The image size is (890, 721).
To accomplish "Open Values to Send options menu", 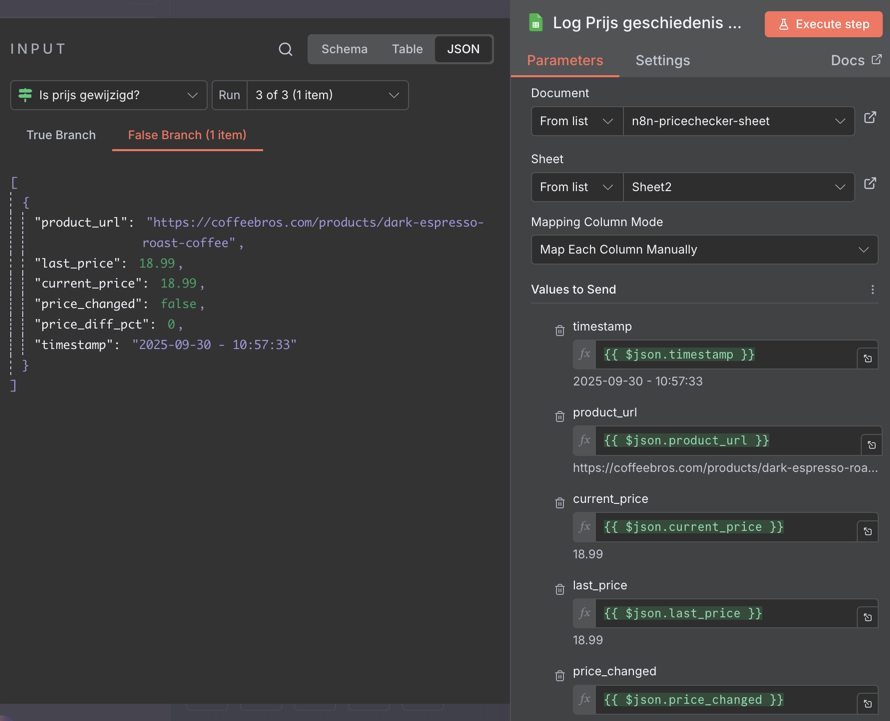I will point(872,290).
